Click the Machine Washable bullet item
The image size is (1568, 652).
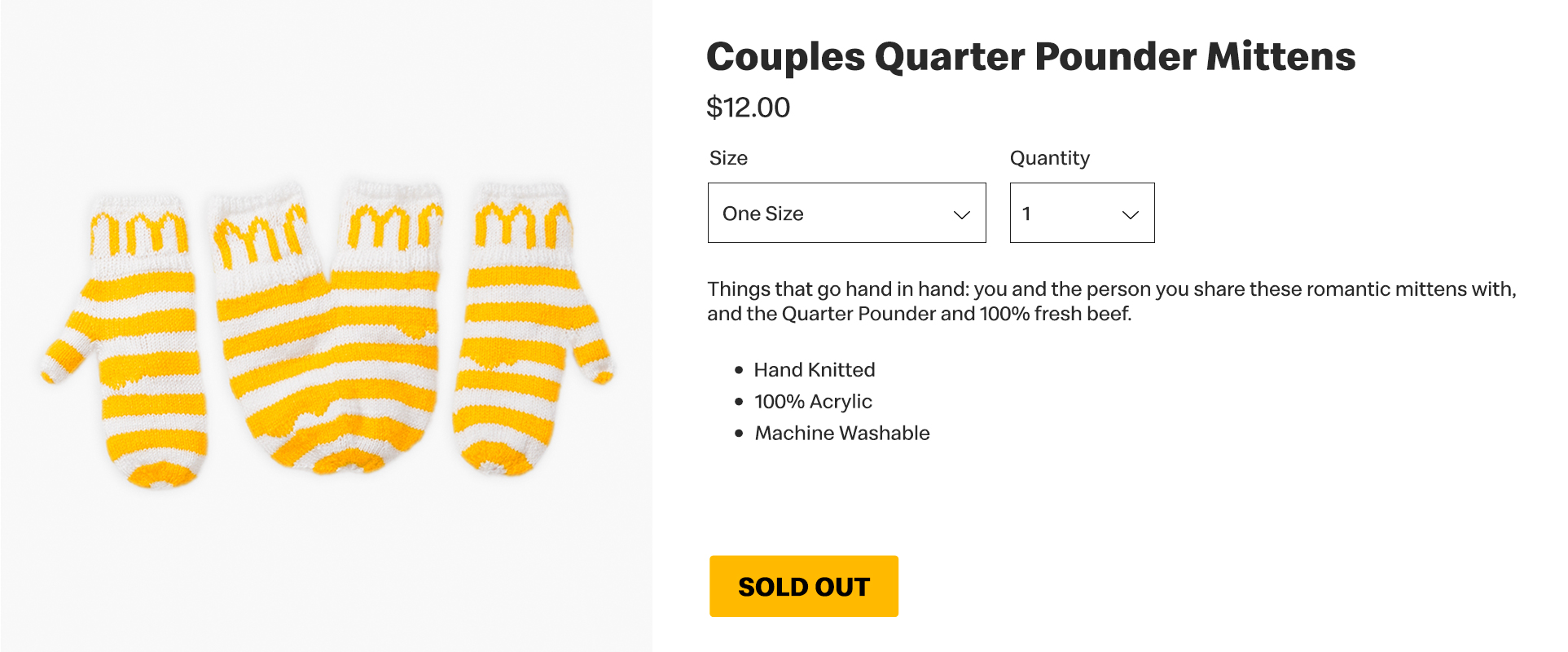842,434
